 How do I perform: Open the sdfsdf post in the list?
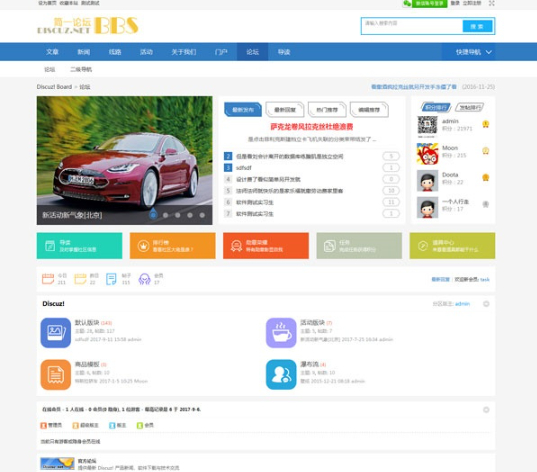click(x=244, y=168)
